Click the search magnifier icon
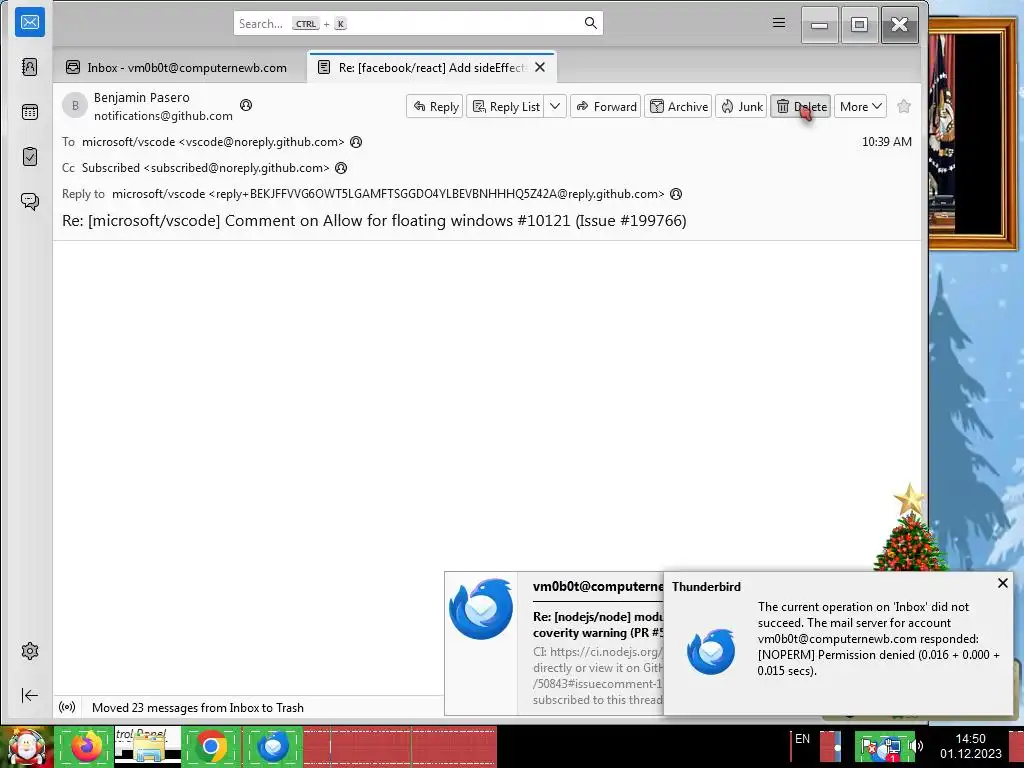The width and height of the screenshot is (1024, 768). tap(590, 24)
